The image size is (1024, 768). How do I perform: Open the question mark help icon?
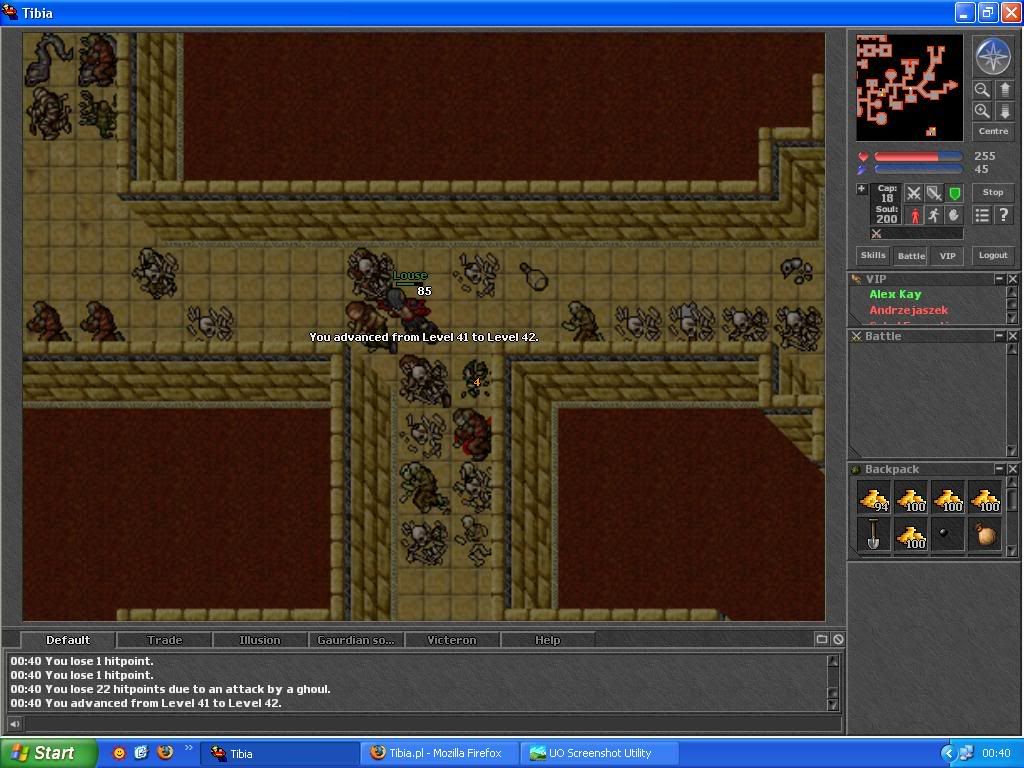1004,215
